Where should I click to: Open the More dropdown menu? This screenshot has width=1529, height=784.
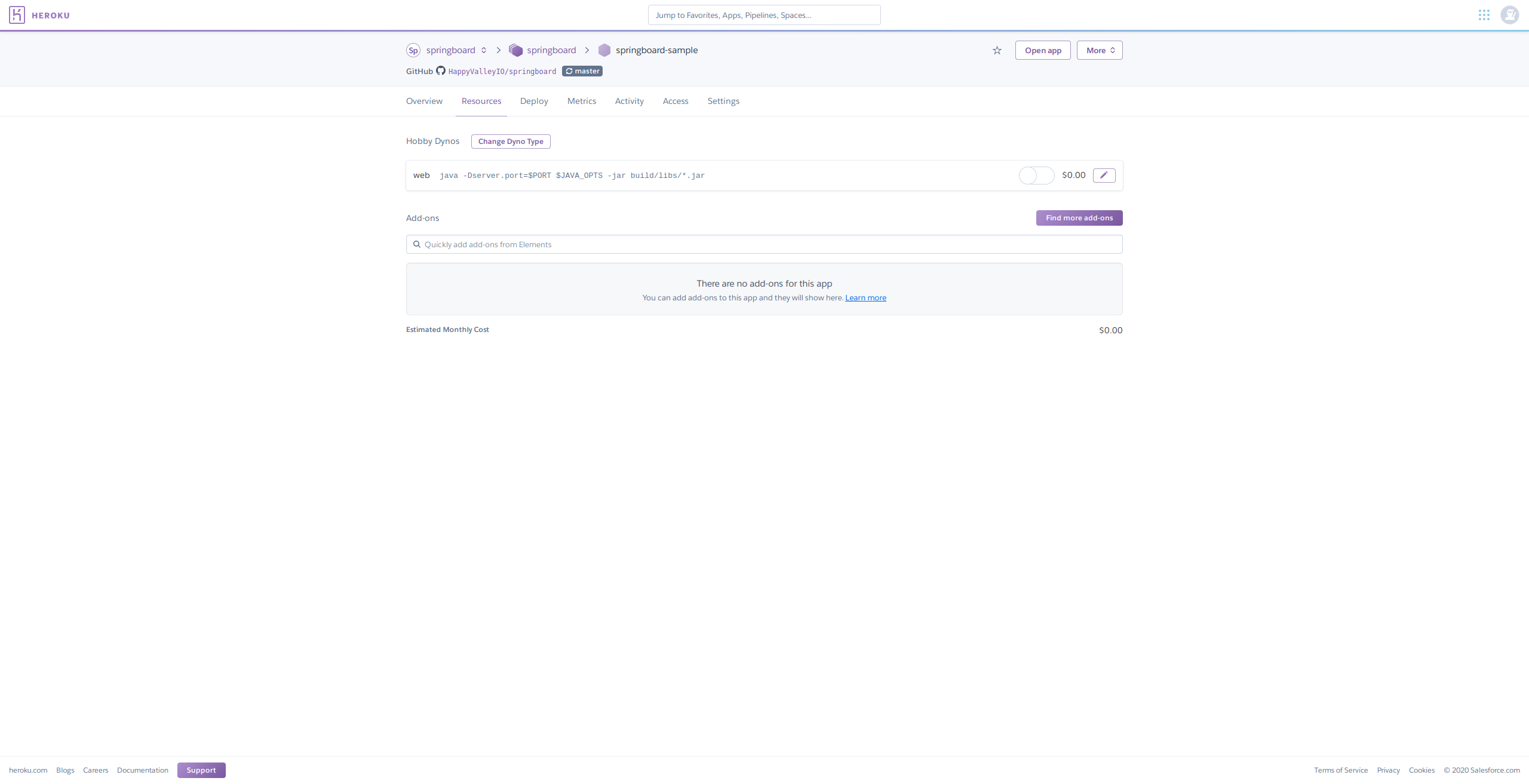click(1100, 50)
